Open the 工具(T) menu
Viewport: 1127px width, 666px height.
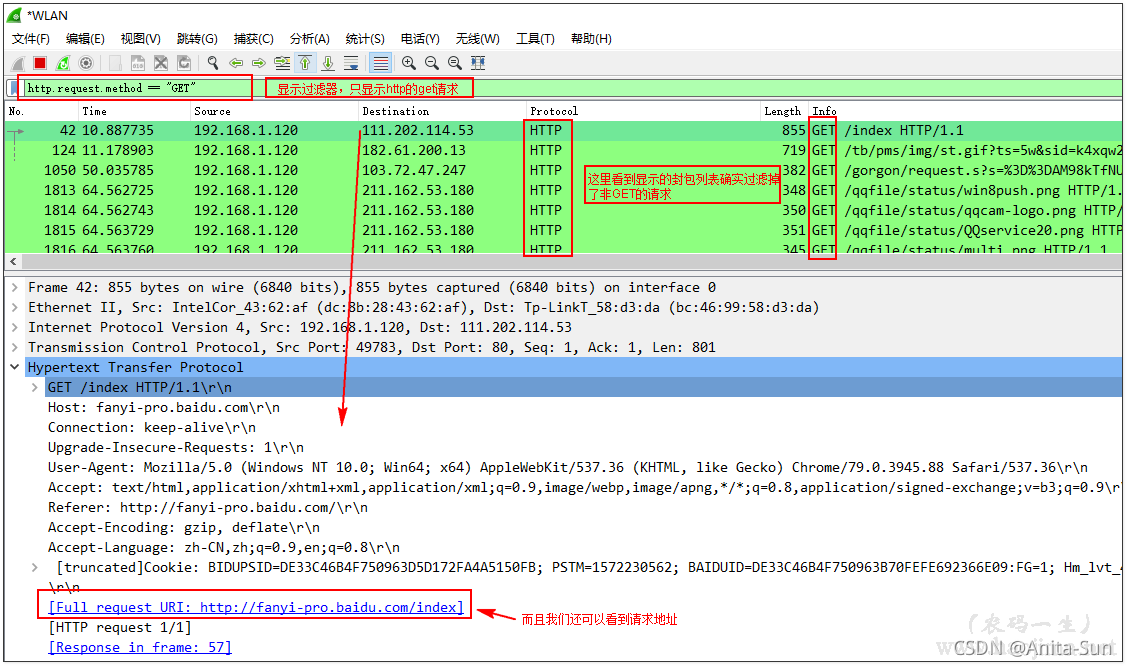[535, 39]
